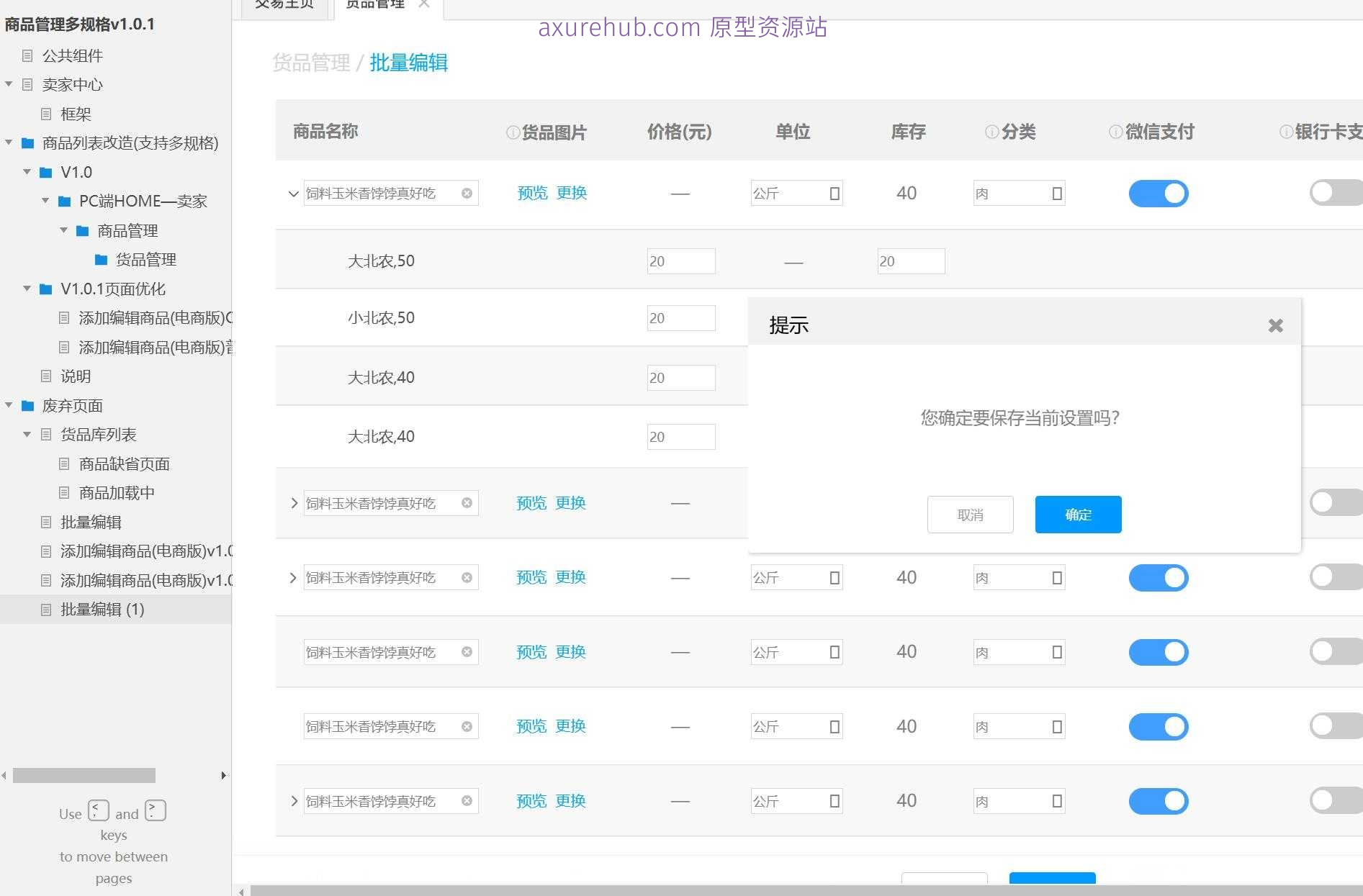Close the 提示 dialog with X icon
1363x896 pixels.
click(x=1275, y=326)
